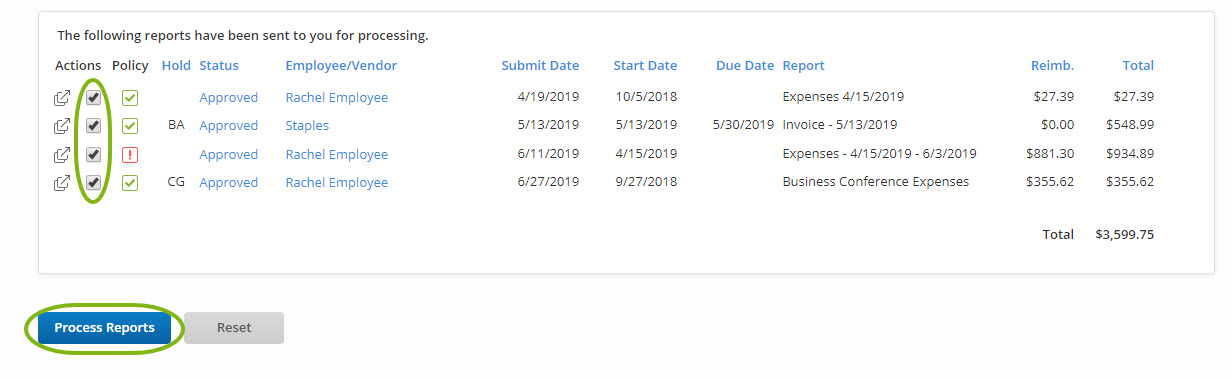Viewport: 1232px width, 379px height.
Task: Click the green policy checkmark for Expenses 4/15/2019
Action: tap(130, 98)
